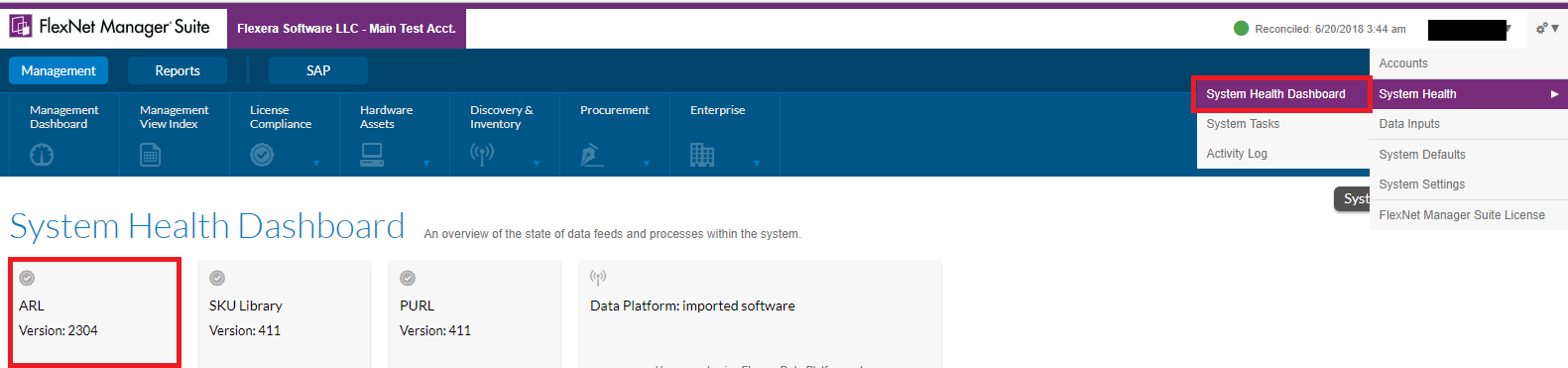This screenshot has width=1568, height=368.
Task: Choose Accounts in the settings menu
Action: coord(1403,63)
